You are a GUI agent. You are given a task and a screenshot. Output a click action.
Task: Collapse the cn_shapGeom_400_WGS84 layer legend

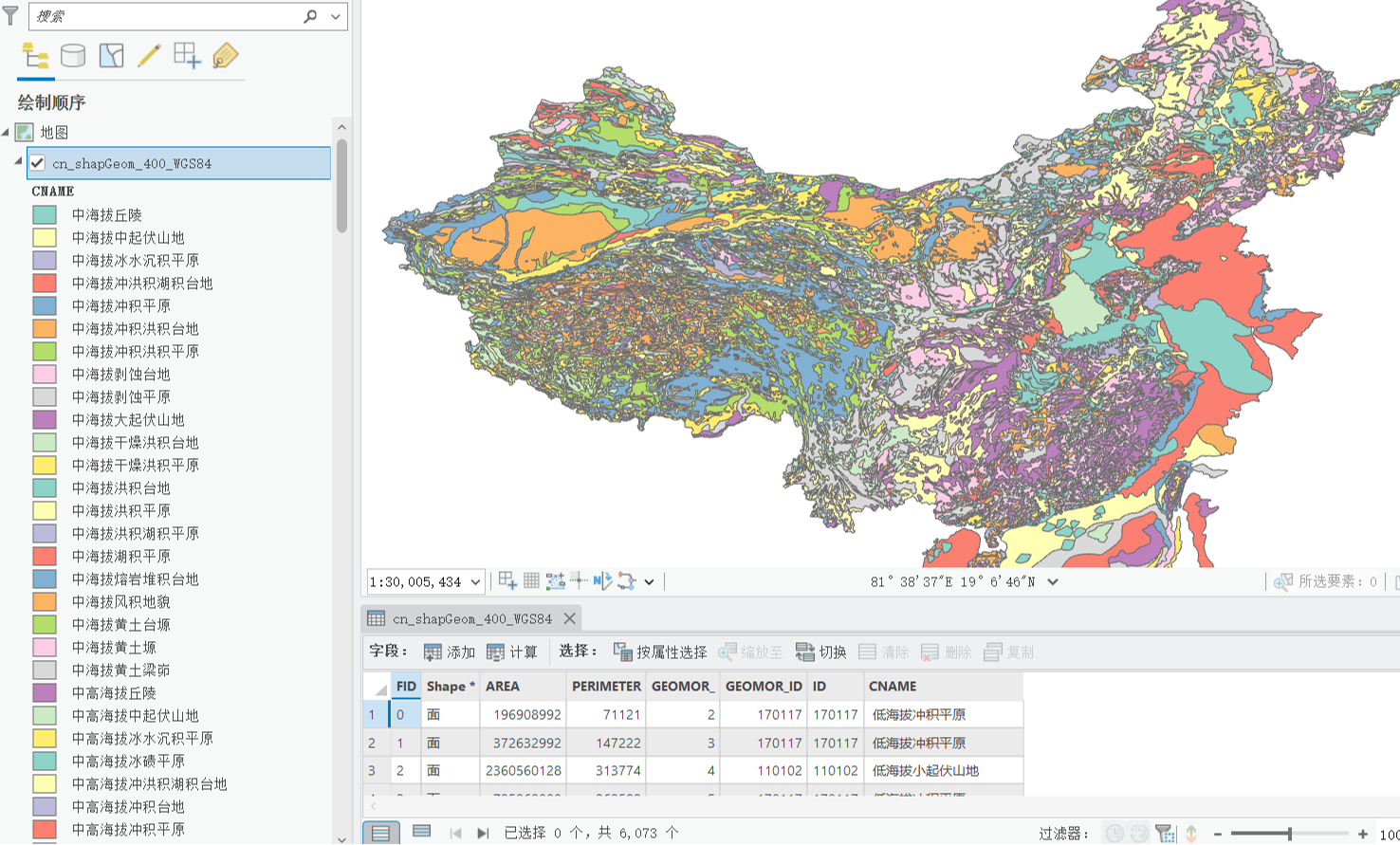coord(18,162)
